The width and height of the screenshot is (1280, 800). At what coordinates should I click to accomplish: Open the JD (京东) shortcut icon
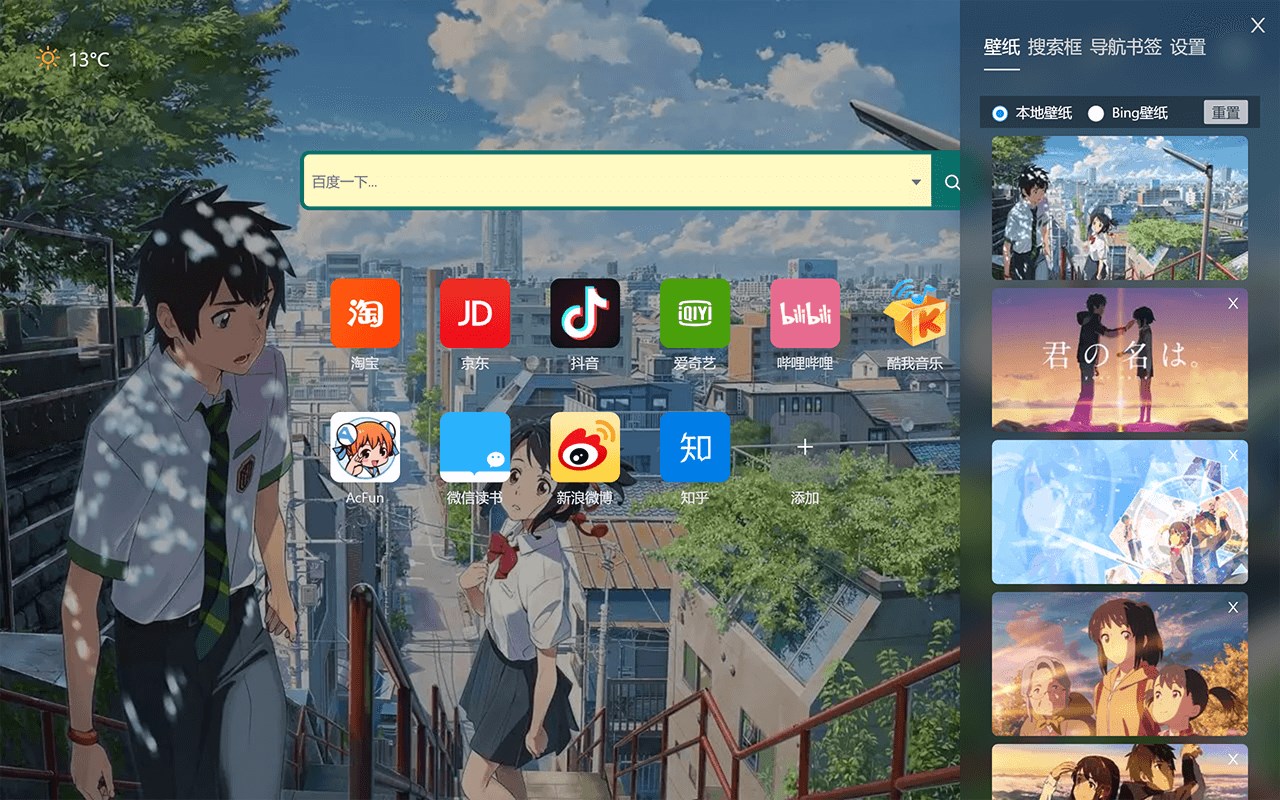click(475, 313)
